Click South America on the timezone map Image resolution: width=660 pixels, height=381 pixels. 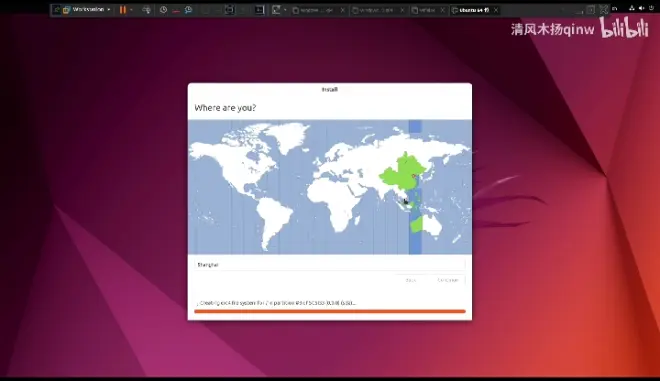tap(273, 221)
